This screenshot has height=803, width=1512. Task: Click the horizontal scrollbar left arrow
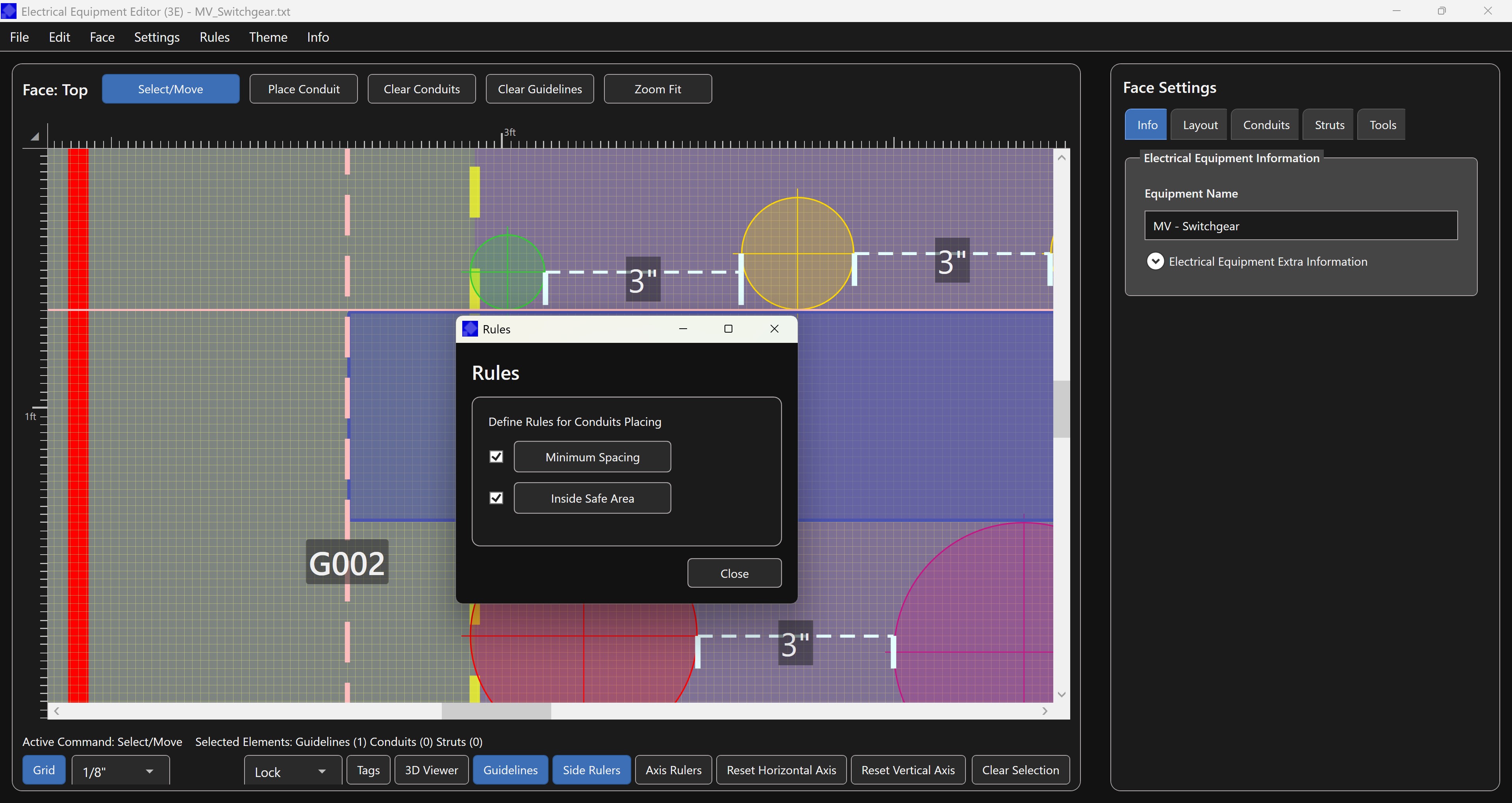[x=56, y=711]
